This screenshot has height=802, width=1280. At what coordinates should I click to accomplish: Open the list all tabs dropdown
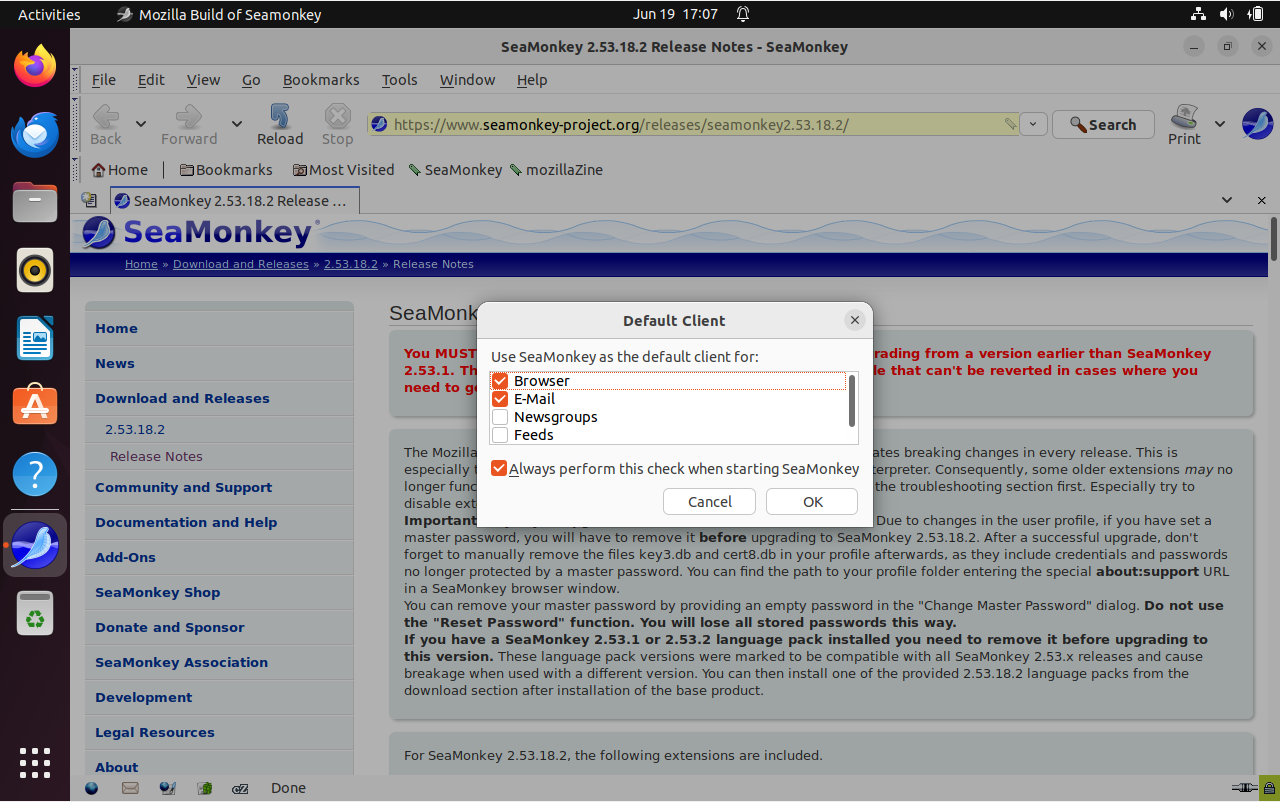point(1227,200)
